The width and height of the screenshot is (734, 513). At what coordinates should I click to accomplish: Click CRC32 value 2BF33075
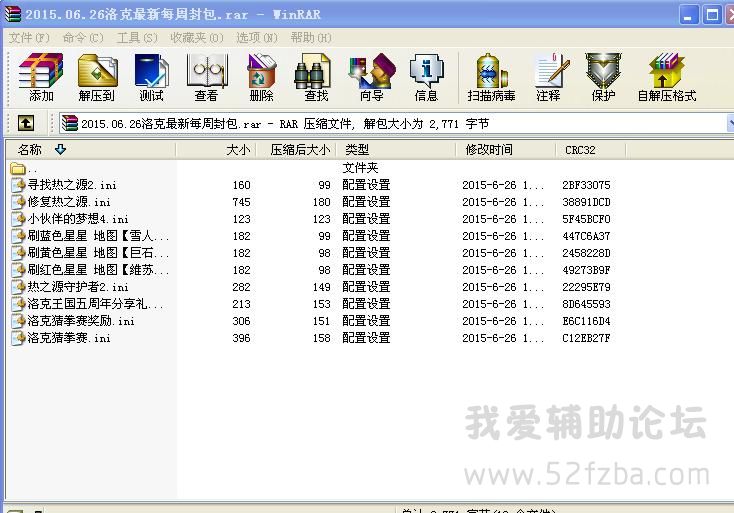pyautogui.click(x=586, y=185)
